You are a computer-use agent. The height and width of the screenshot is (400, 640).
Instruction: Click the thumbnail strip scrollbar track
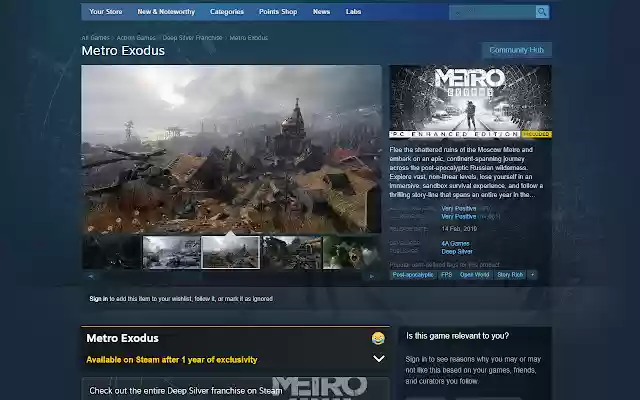[231, 276]
